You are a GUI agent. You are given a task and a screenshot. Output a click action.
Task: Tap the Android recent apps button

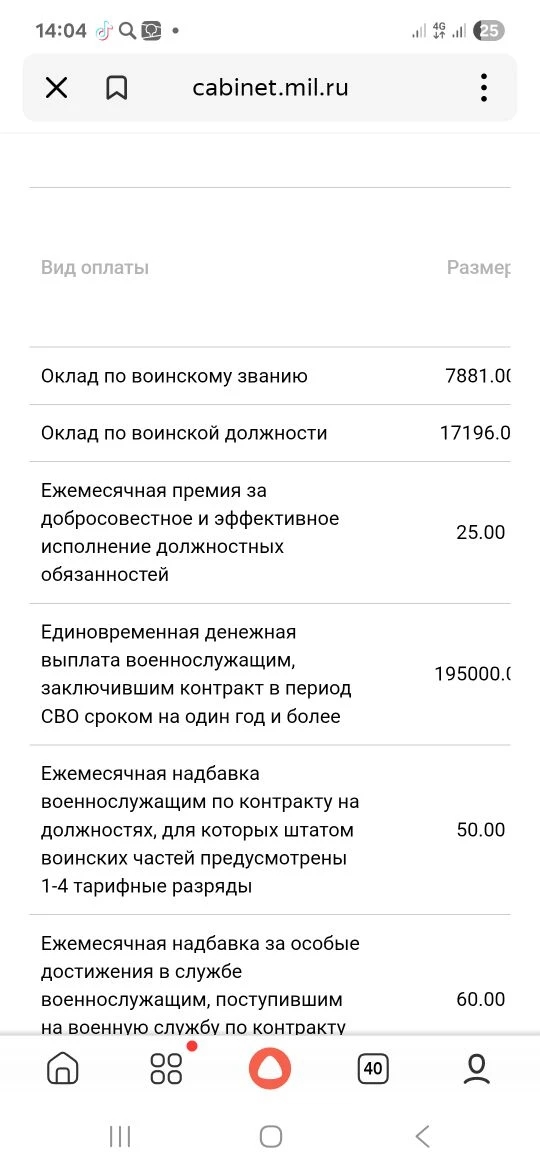tap(119, 1136)
